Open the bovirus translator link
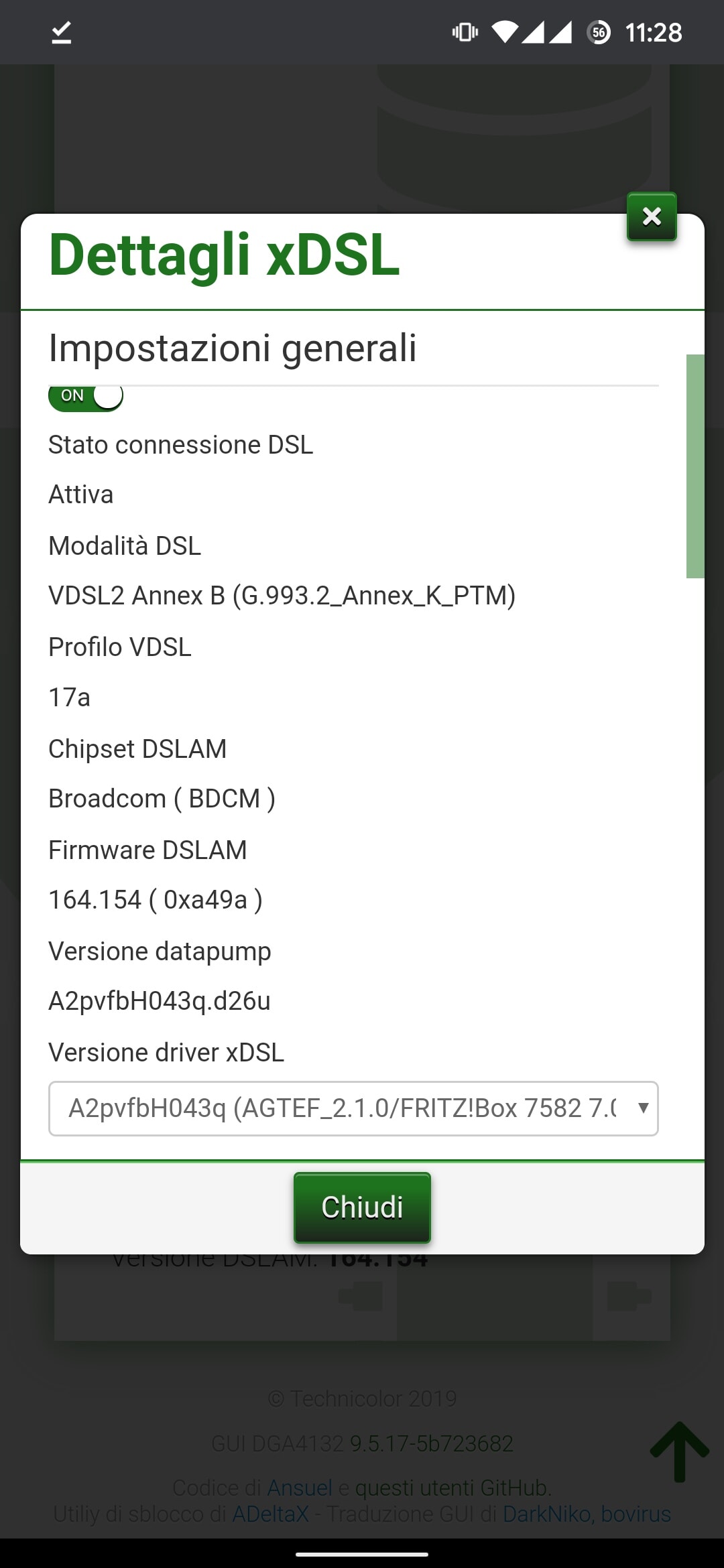Screen dimensions: 724x1568 [x=636, y=1514]
